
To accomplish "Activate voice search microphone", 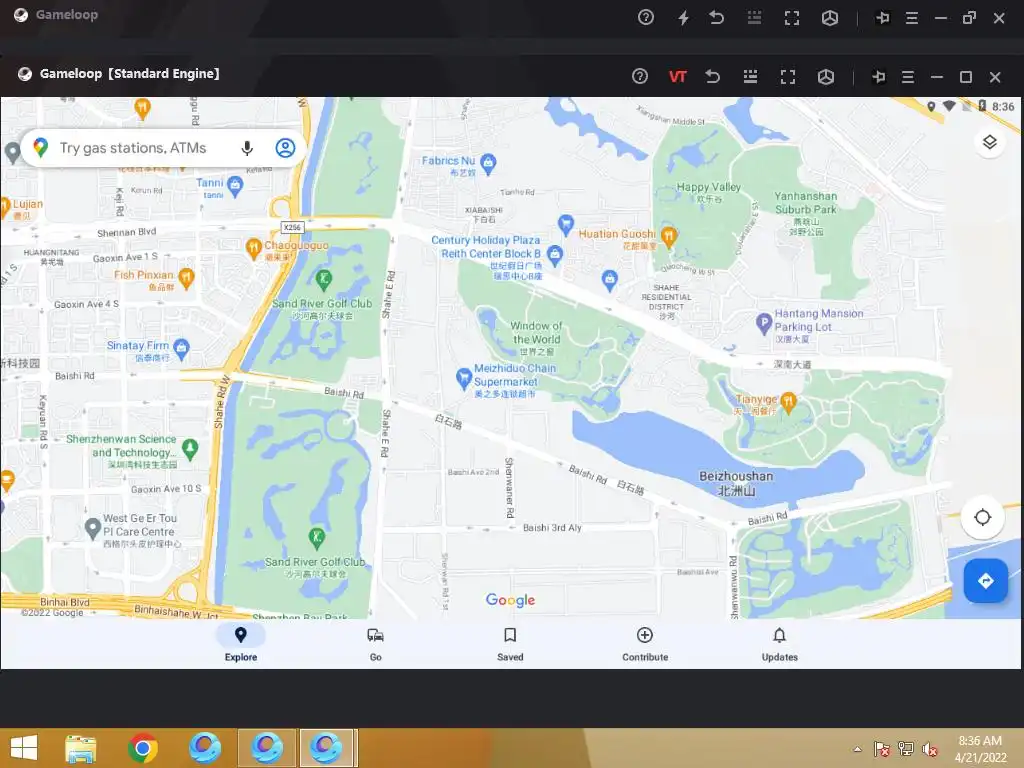I will click(247, 148).
